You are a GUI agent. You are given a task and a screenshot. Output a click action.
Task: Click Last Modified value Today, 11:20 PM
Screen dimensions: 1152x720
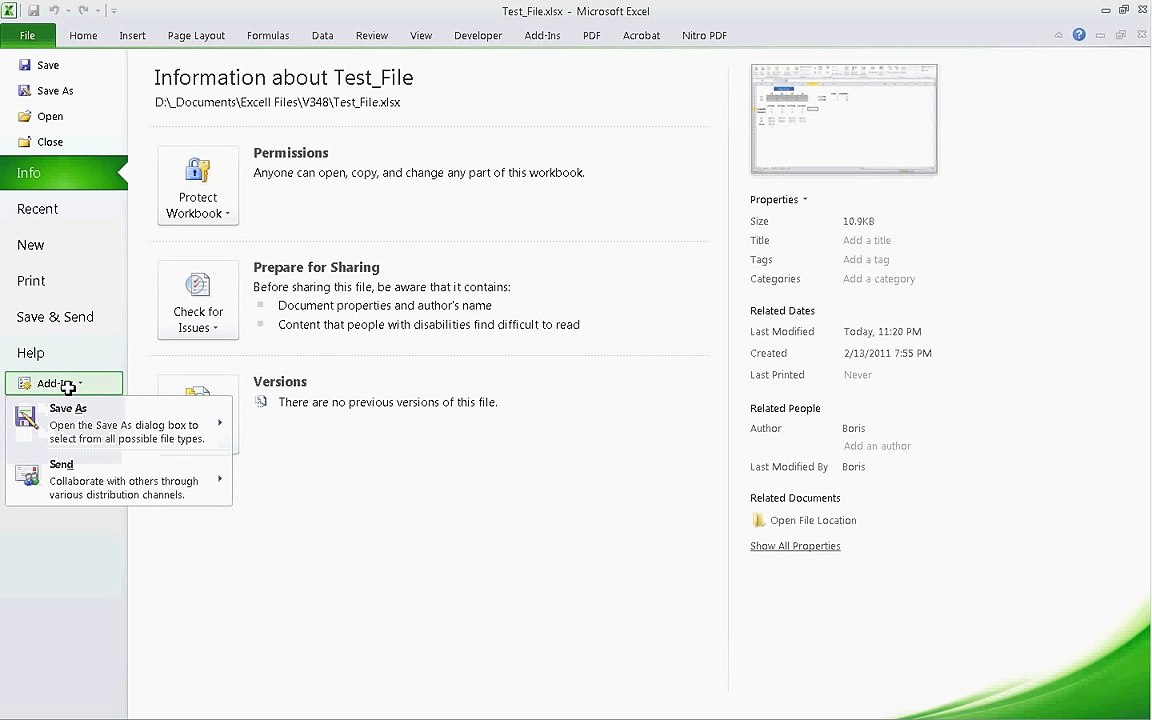tap(882, 331)
